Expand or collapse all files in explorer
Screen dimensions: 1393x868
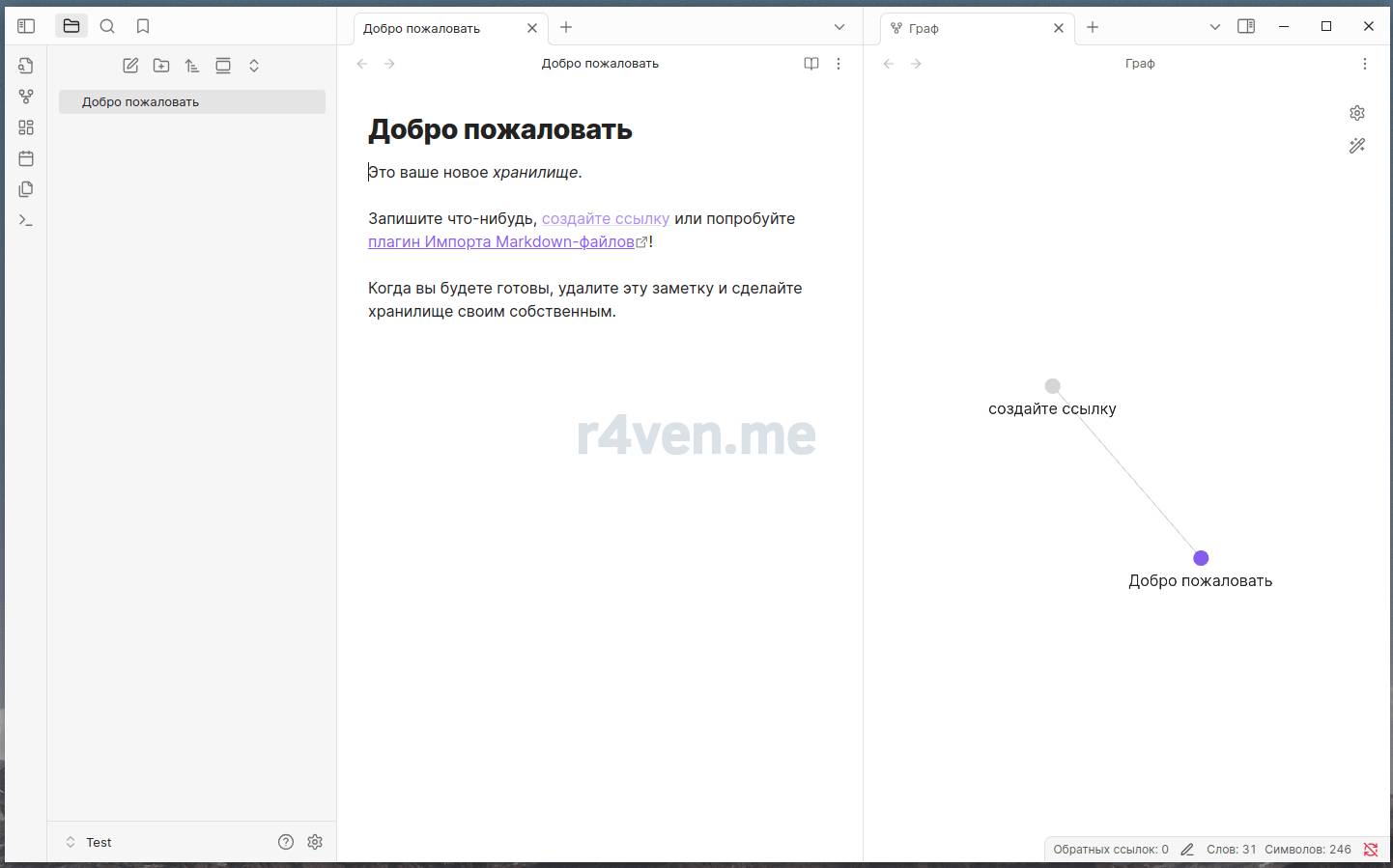point(254,66)
